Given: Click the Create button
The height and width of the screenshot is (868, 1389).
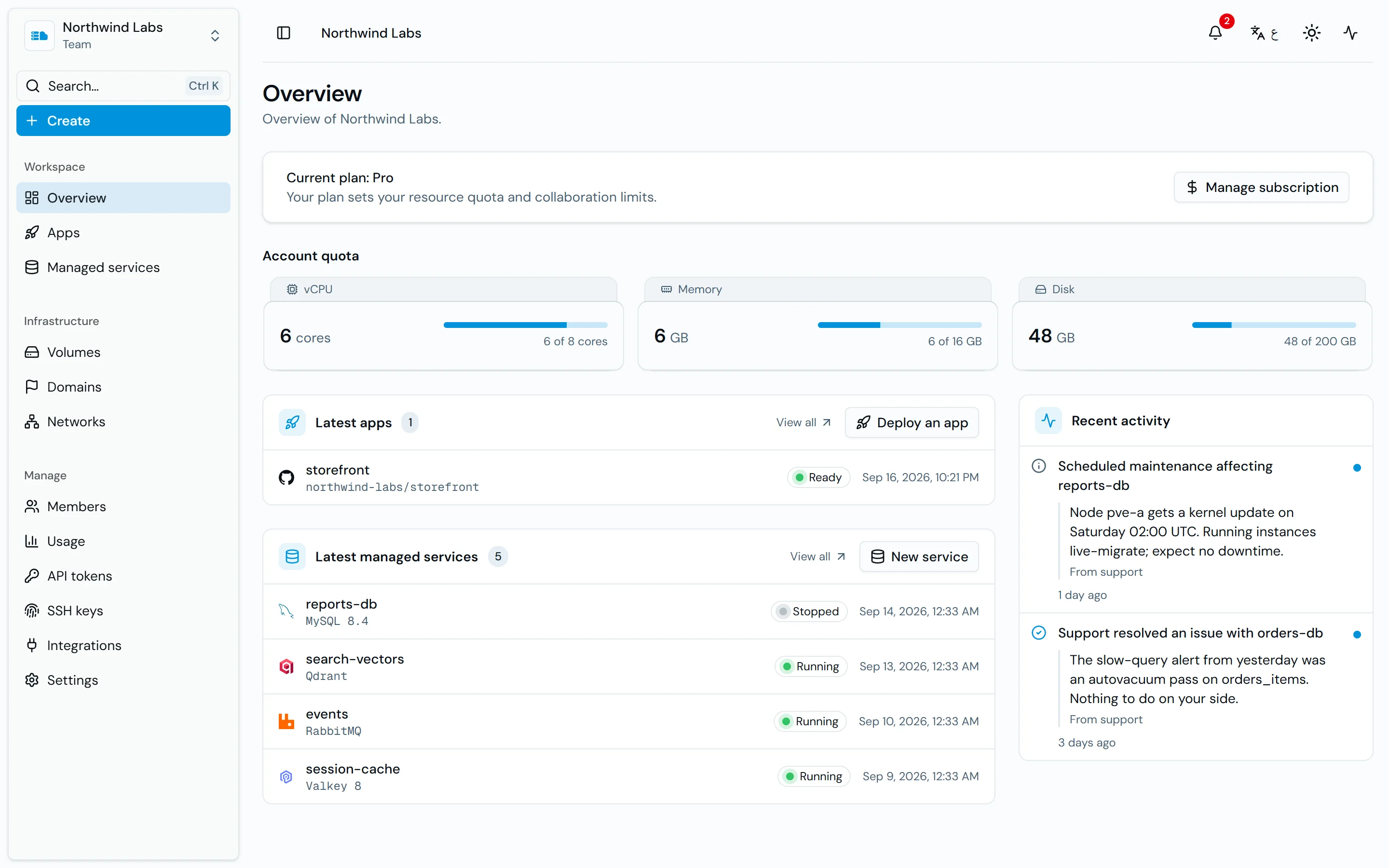Looking at the screenshot, I should point(123,121).
